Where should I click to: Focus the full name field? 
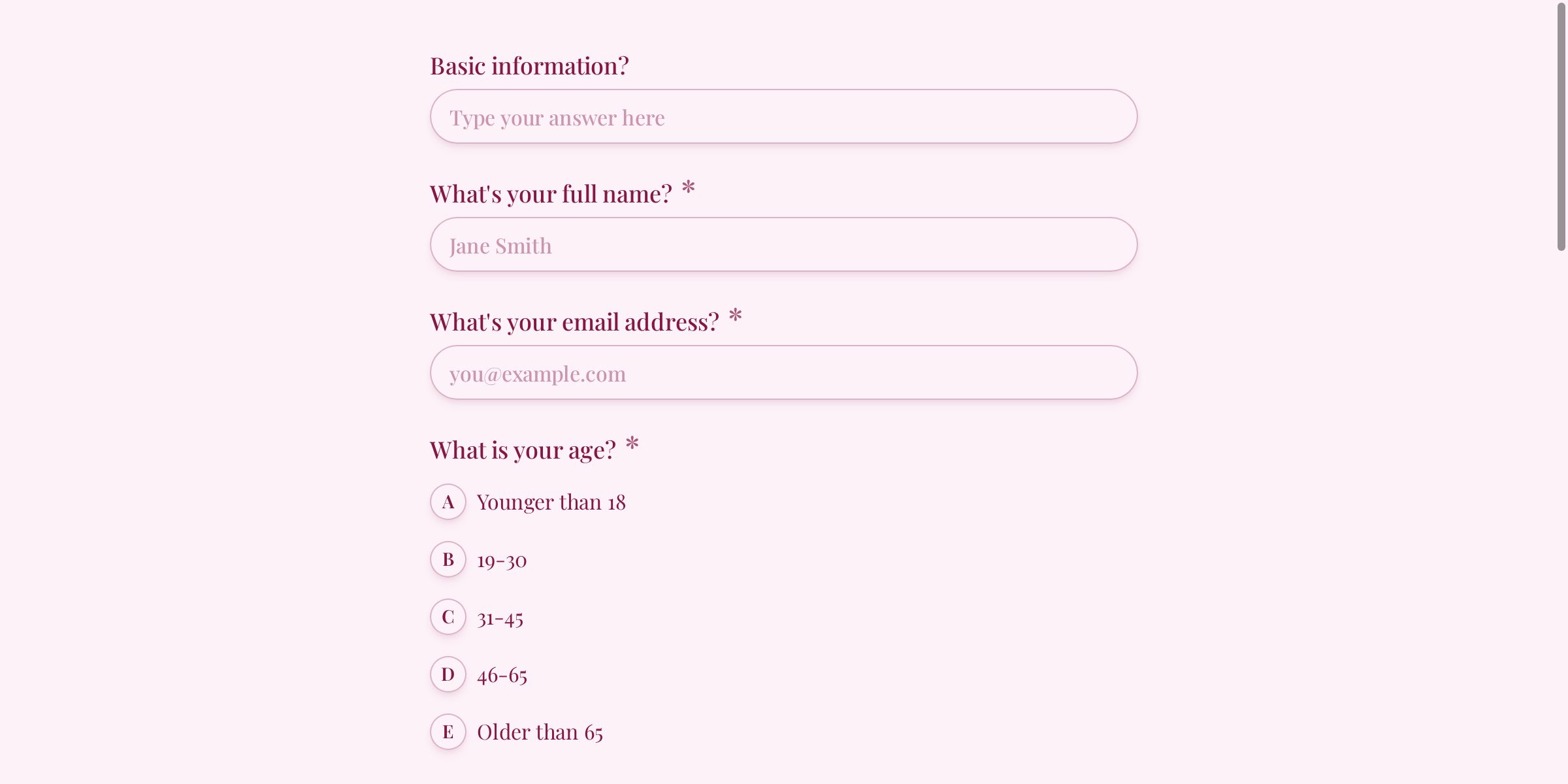coord(783,245)
